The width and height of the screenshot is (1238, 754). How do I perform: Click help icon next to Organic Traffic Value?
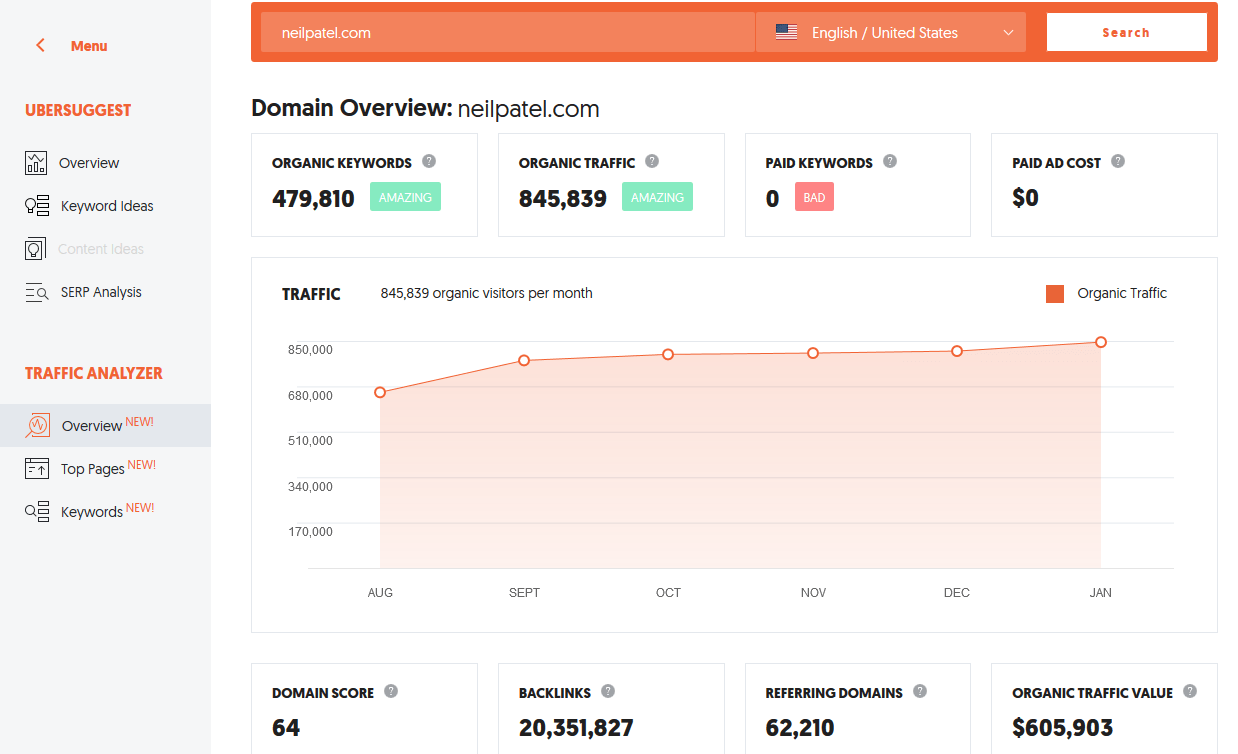(1190, 691)
